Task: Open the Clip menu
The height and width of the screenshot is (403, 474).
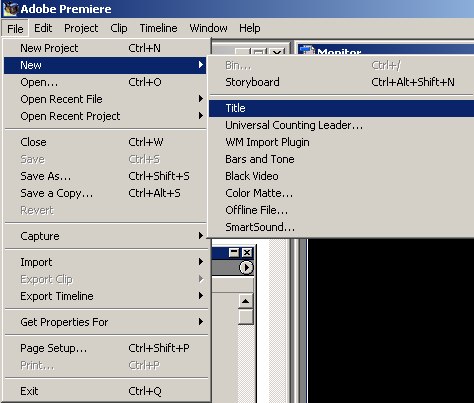Action: coord(119,28)
